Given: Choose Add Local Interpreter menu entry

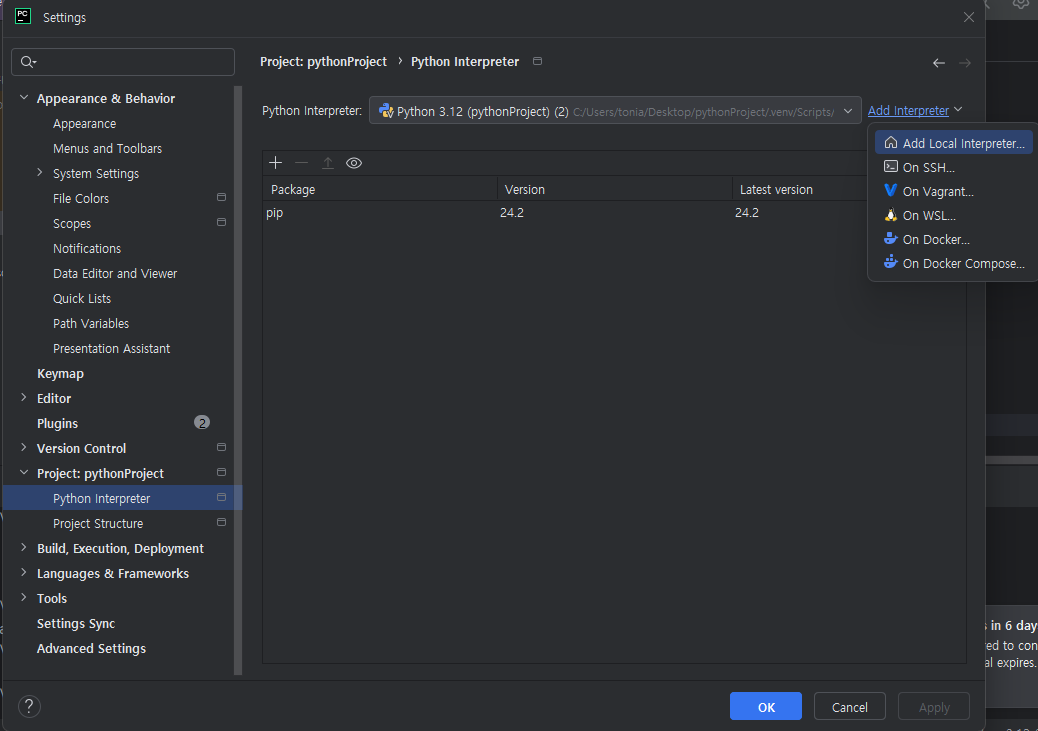Looking at the screenshot, I should (x=953, y=143).
